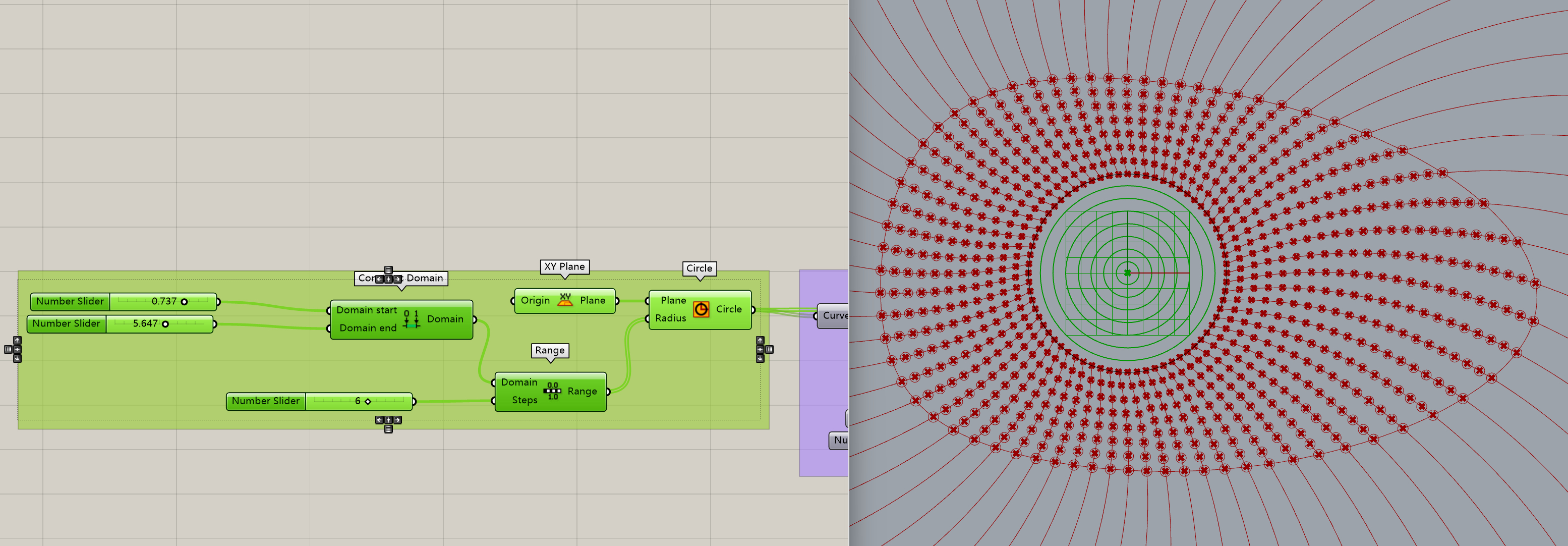Click align-left arrow above Construct Domain label
The image size is (1568, 546).
379,279
